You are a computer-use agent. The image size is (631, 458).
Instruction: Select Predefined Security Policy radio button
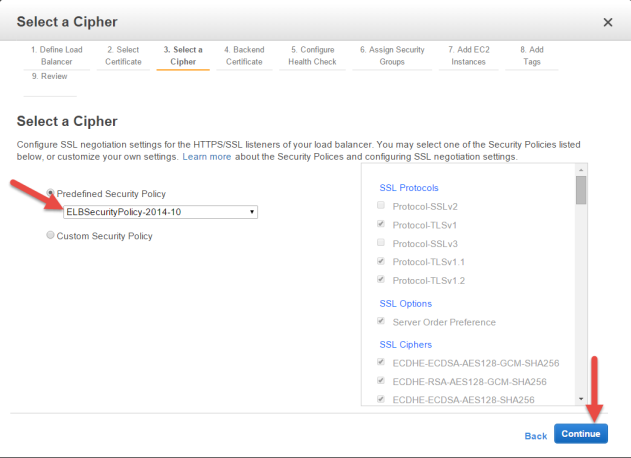pos(50,193)
